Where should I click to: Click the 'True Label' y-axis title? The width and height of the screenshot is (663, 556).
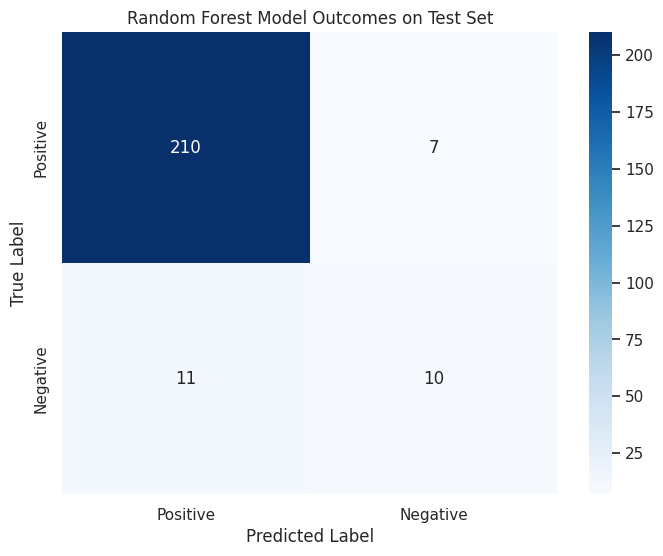tap(18, 263)
